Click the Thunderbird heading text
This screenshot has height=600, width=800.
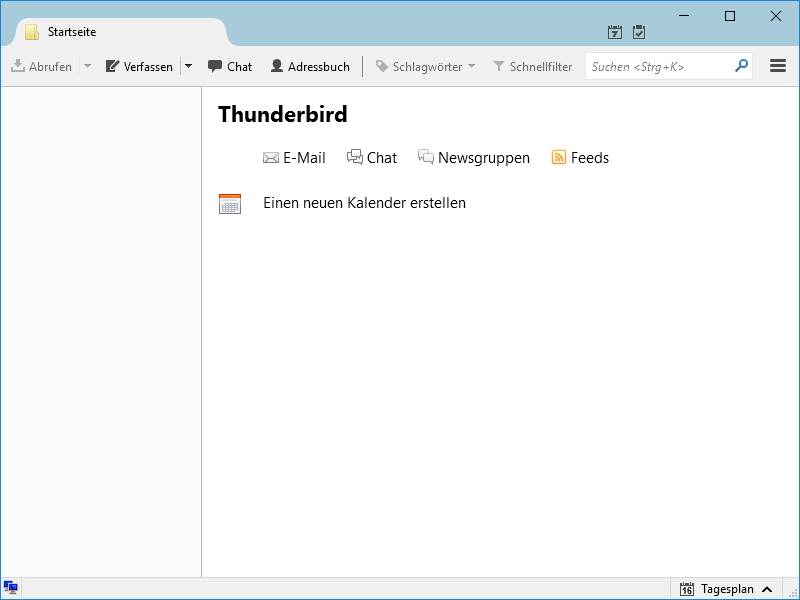tap(283, 114)
